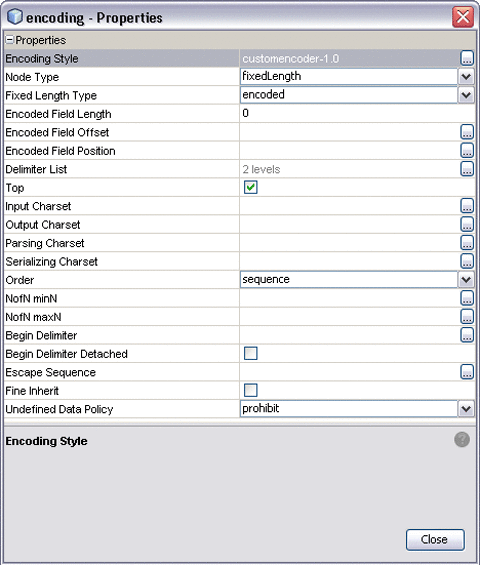The width and height of the screenshot is (480, 565).
Task: Select the Order property label
Action: [19, 280]
